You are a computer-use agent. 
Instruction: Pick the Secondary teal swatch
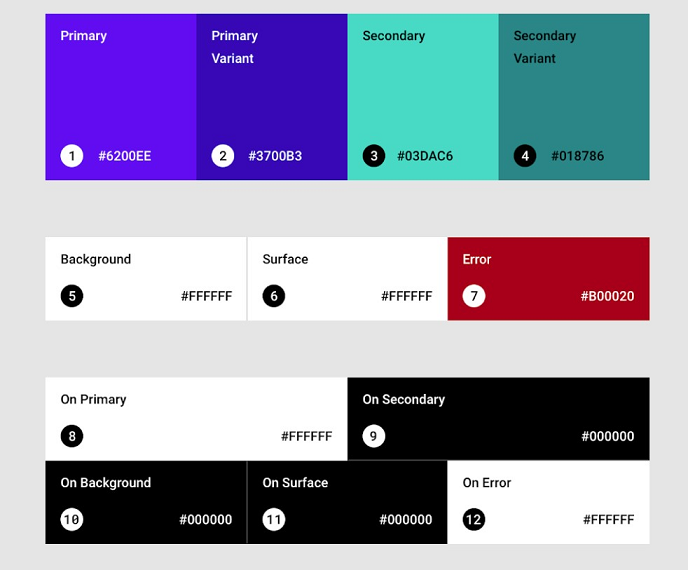[423, 97]
